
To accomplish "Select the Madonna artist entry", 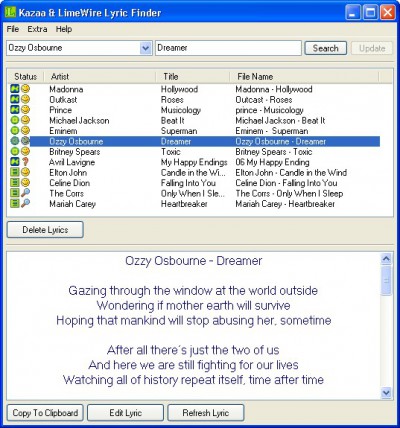I will [x=66, y=89].
